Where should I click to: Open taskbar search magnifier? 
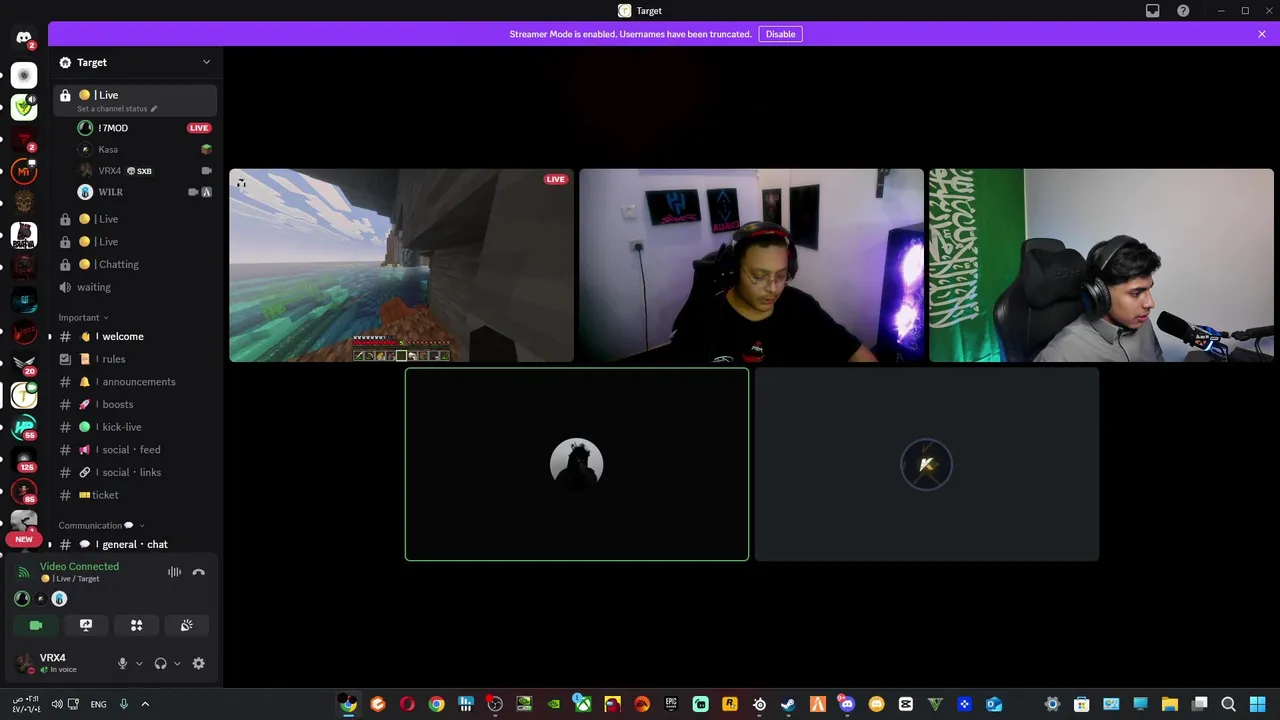pyautogui.click(x=1229, y=704)
